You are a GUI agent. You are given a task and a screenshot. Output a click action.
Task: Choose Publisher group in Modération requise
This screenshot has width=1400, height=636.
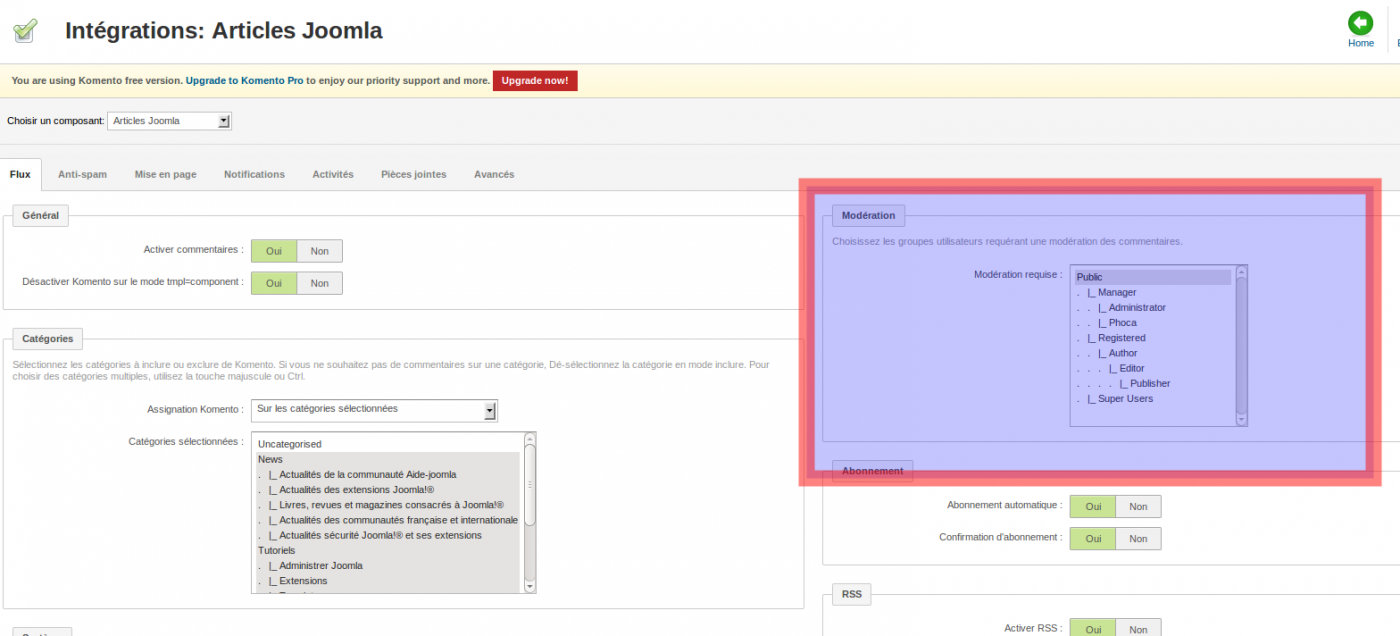pyautogui.click(x=1149, y=384)
